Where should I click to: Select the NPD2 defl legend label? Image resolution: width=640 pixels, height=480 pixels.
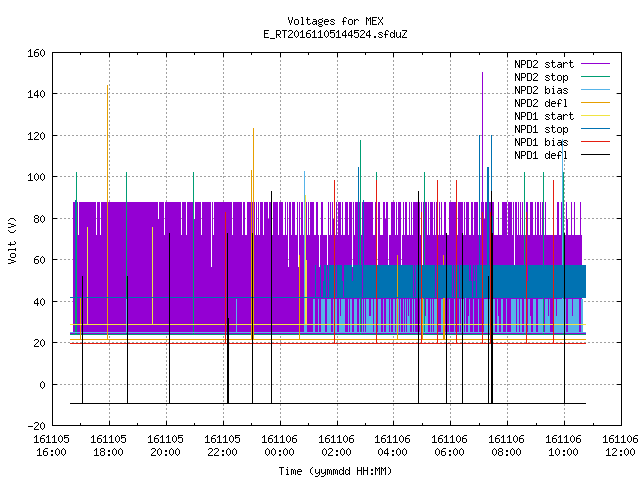(x=541, y=103)
